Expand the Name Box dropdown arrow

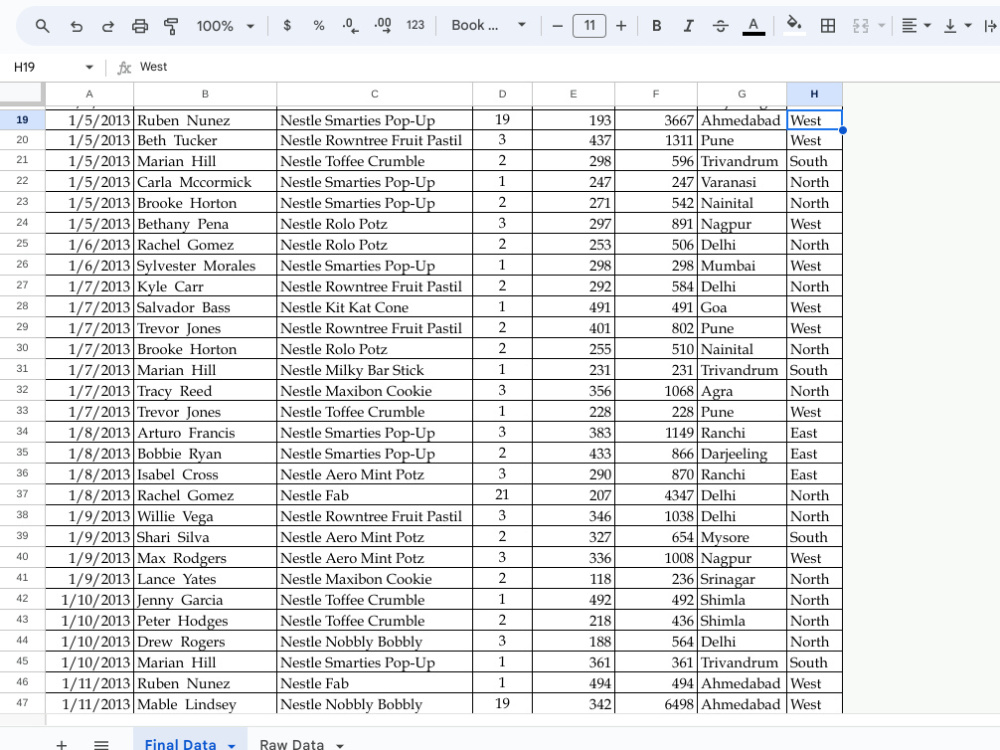point(89,67)
